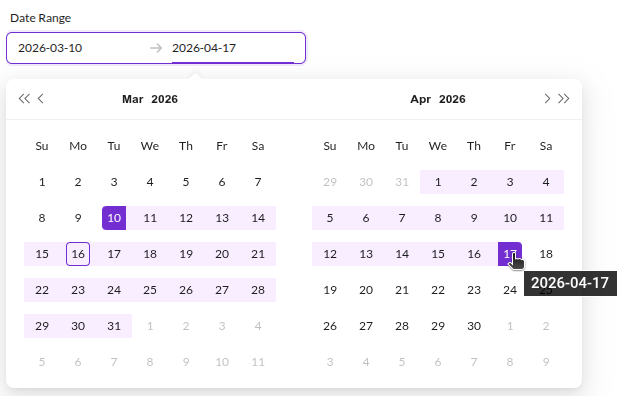Pick April 4 Saturday cell
This screenshot has width=623, height=396.
546,182
